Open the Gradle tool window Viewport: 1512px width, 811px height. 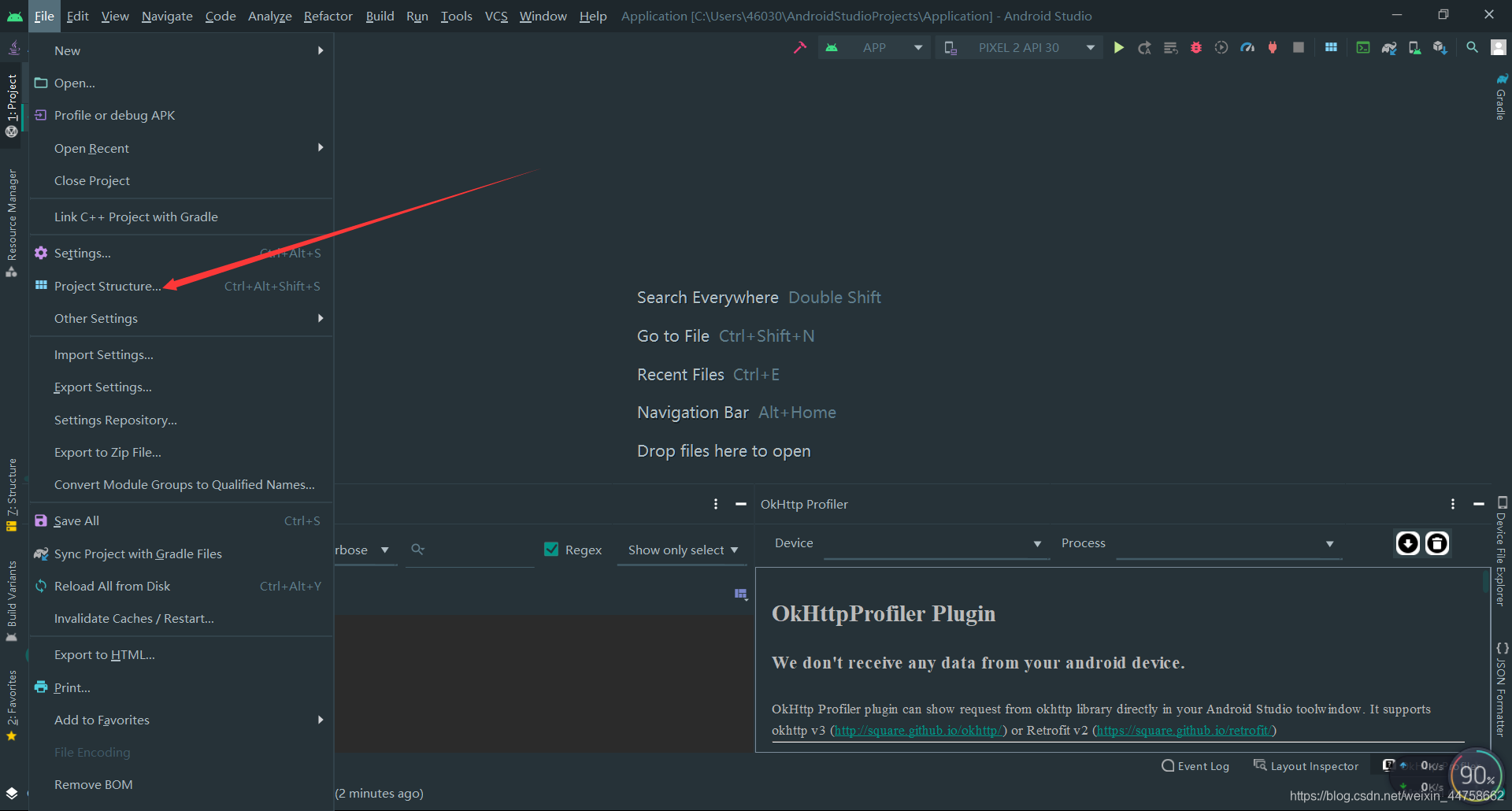click(x=1502, y=96)
